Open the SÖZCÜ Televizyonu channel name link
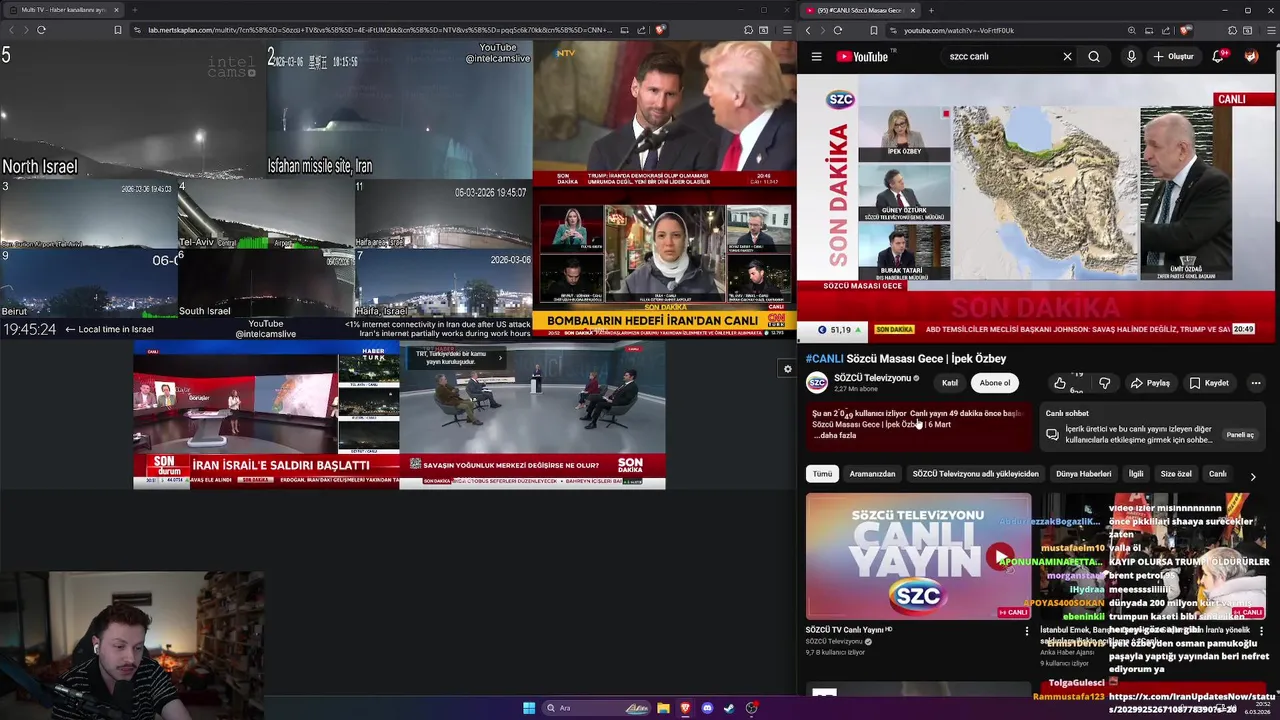This screenshot has height=720, width=1280. (872, 378)
